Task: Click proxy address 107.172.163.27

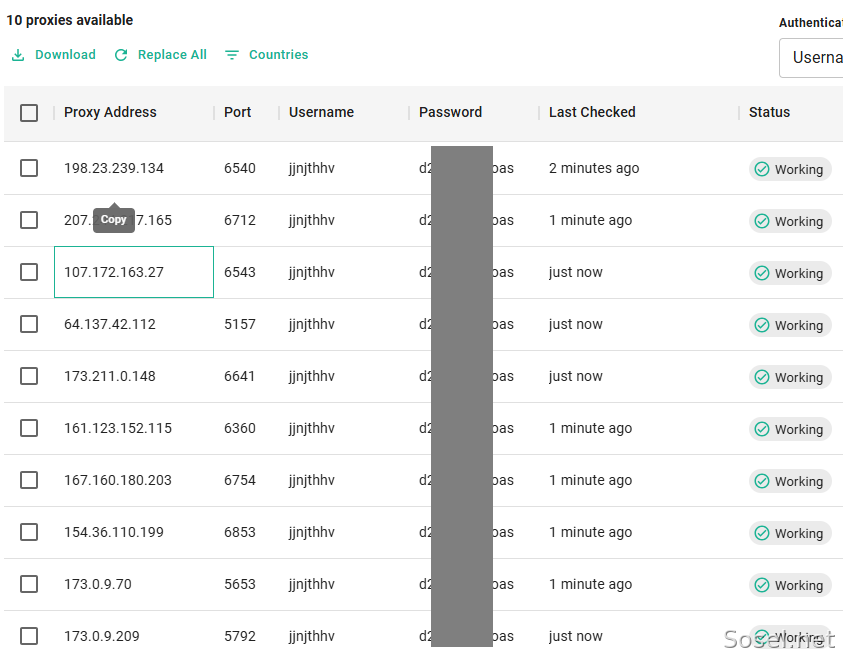Action: coord(114,272)
